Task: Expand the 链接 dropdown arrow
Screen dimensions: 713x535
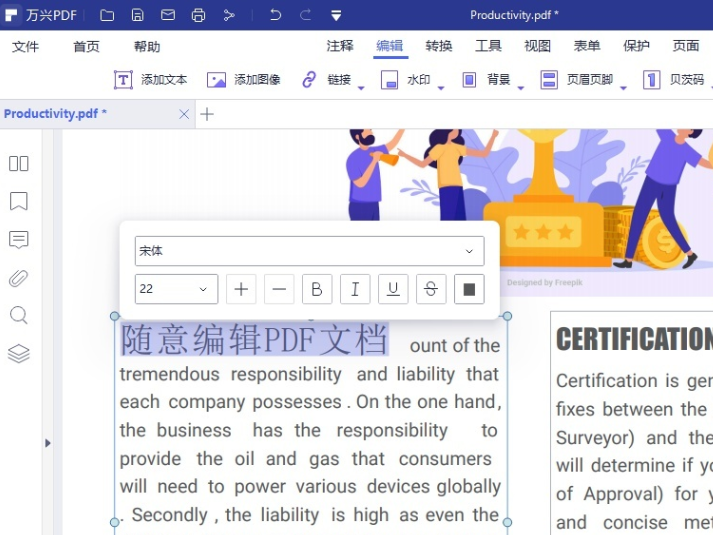Action: 361,88
